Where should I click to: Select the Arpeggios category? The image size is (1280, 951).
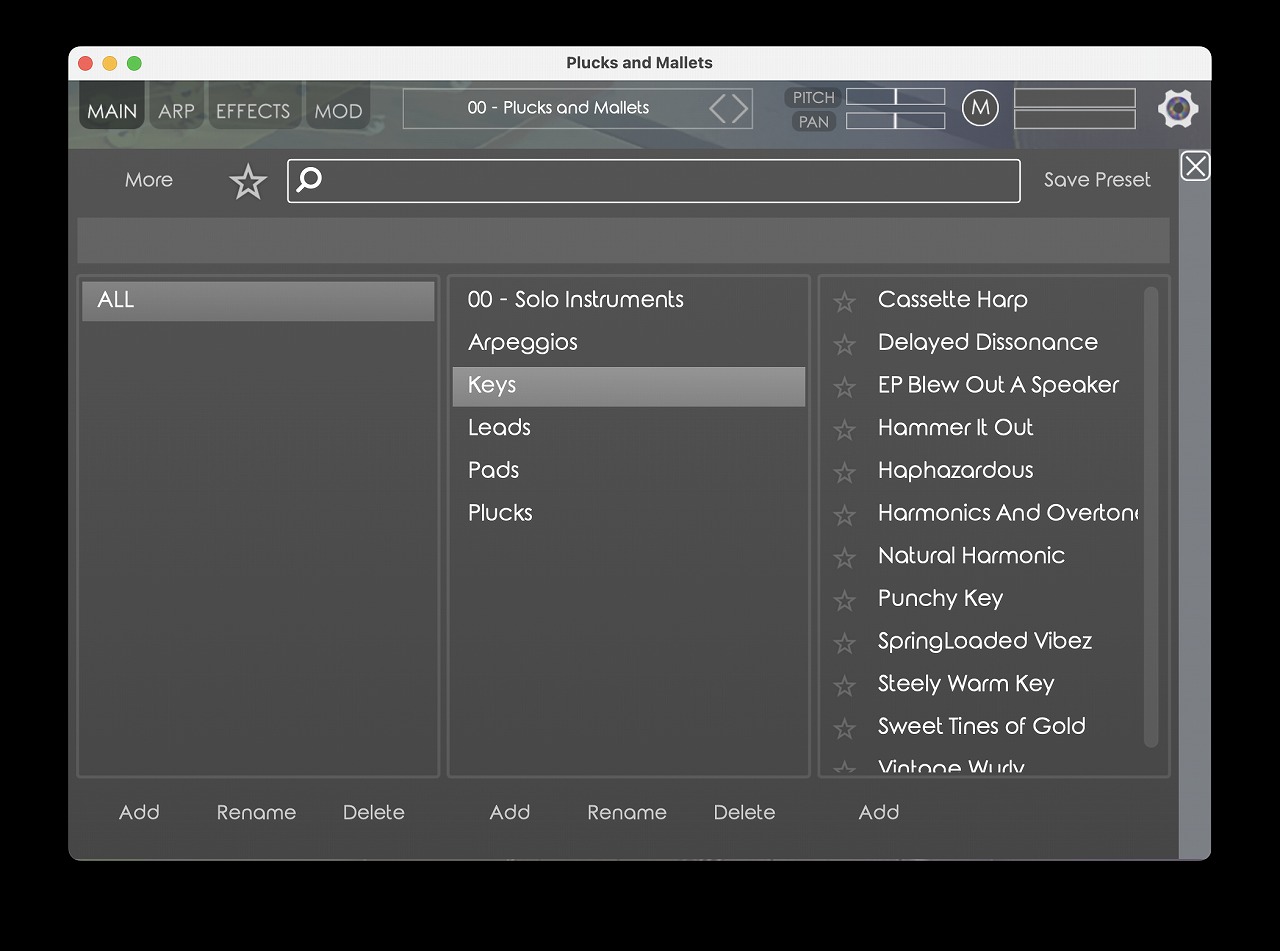pos(523,342)
